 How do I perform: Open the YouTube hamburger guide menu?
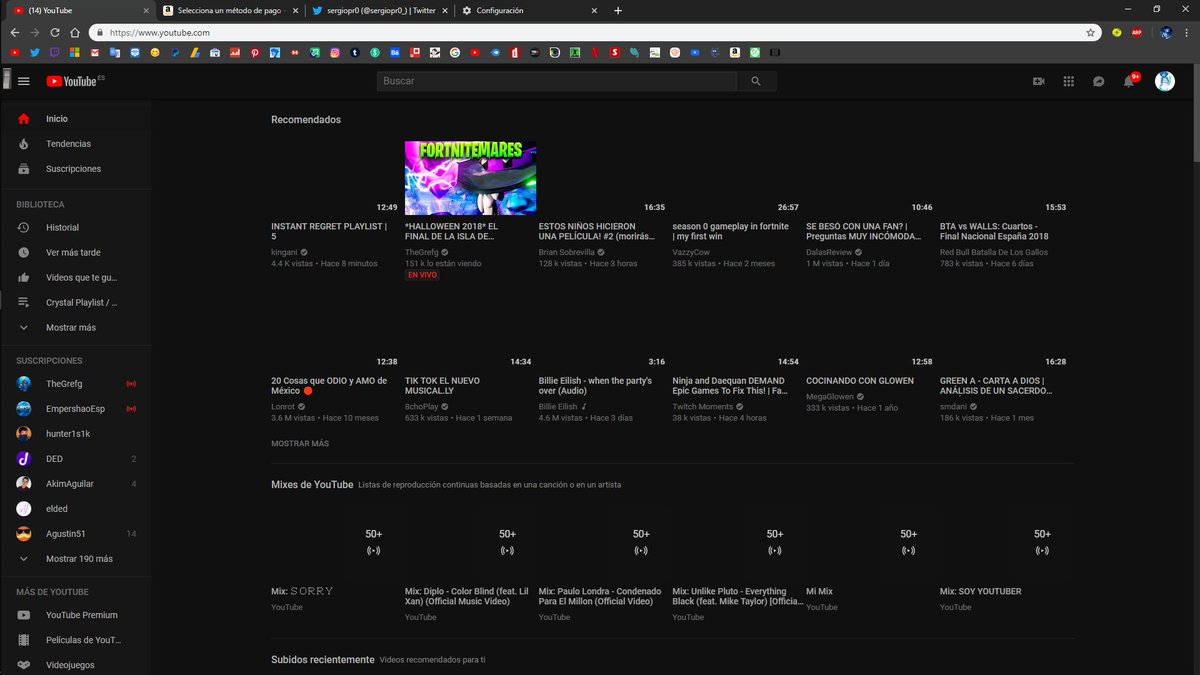click(24, 81)
